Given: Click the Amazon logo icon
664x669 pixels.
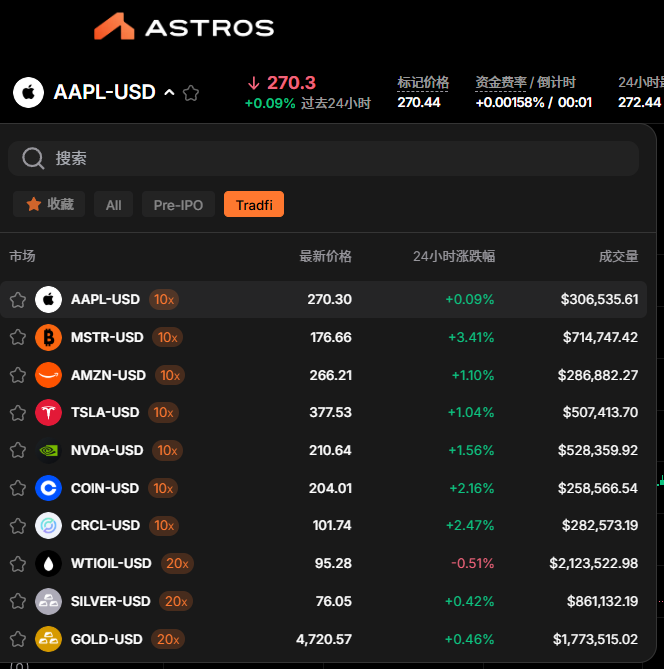Looking at the screenshot, I should click(48, 375).
